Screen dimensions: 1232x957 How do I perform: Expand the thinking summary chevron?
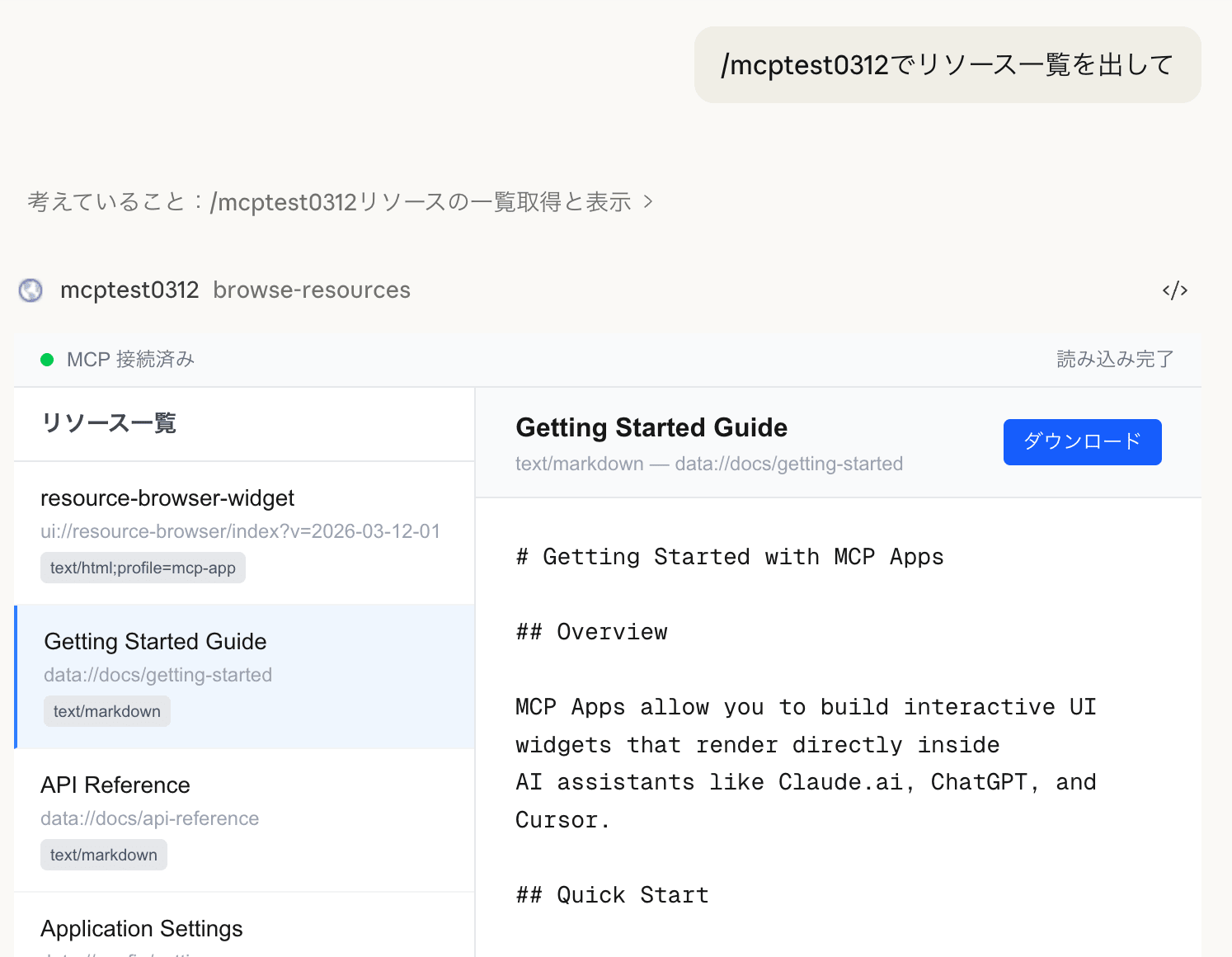tap(648, 201)
